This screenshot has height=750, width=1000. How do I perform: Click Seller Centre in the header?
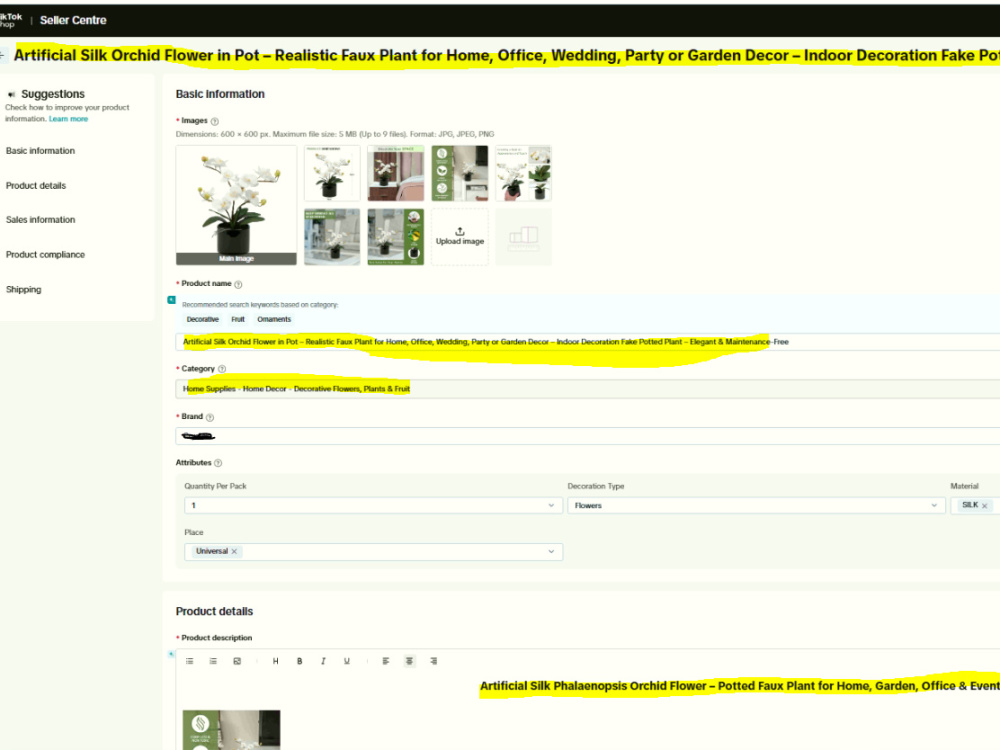click(x=73, y=20)
